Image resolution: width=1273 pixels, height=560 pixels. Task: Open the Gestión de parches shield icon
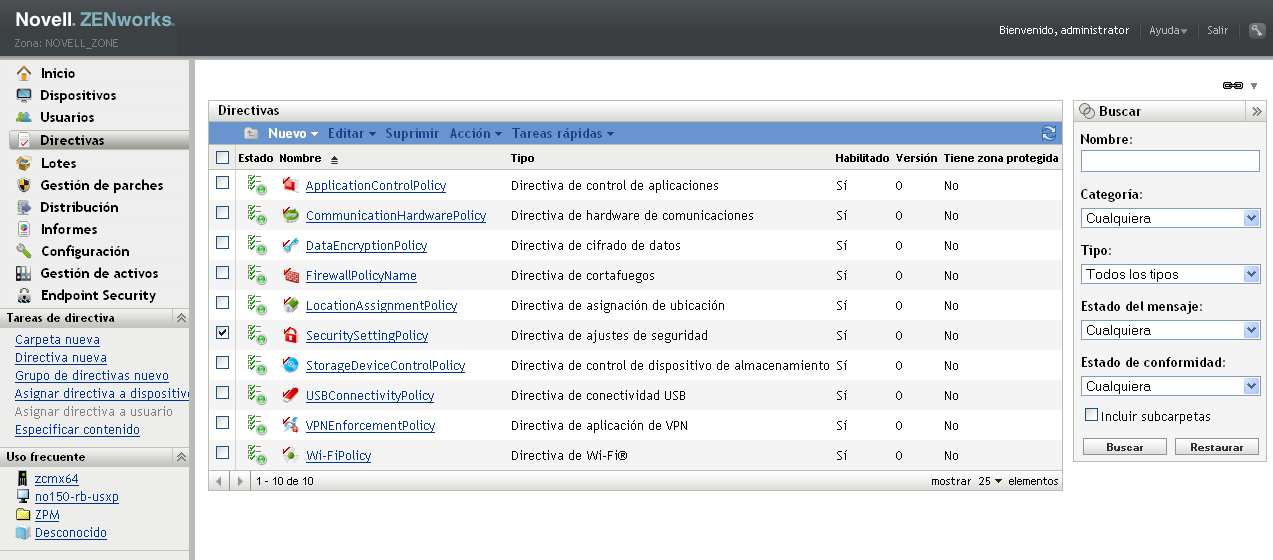[x=24, y=185]
